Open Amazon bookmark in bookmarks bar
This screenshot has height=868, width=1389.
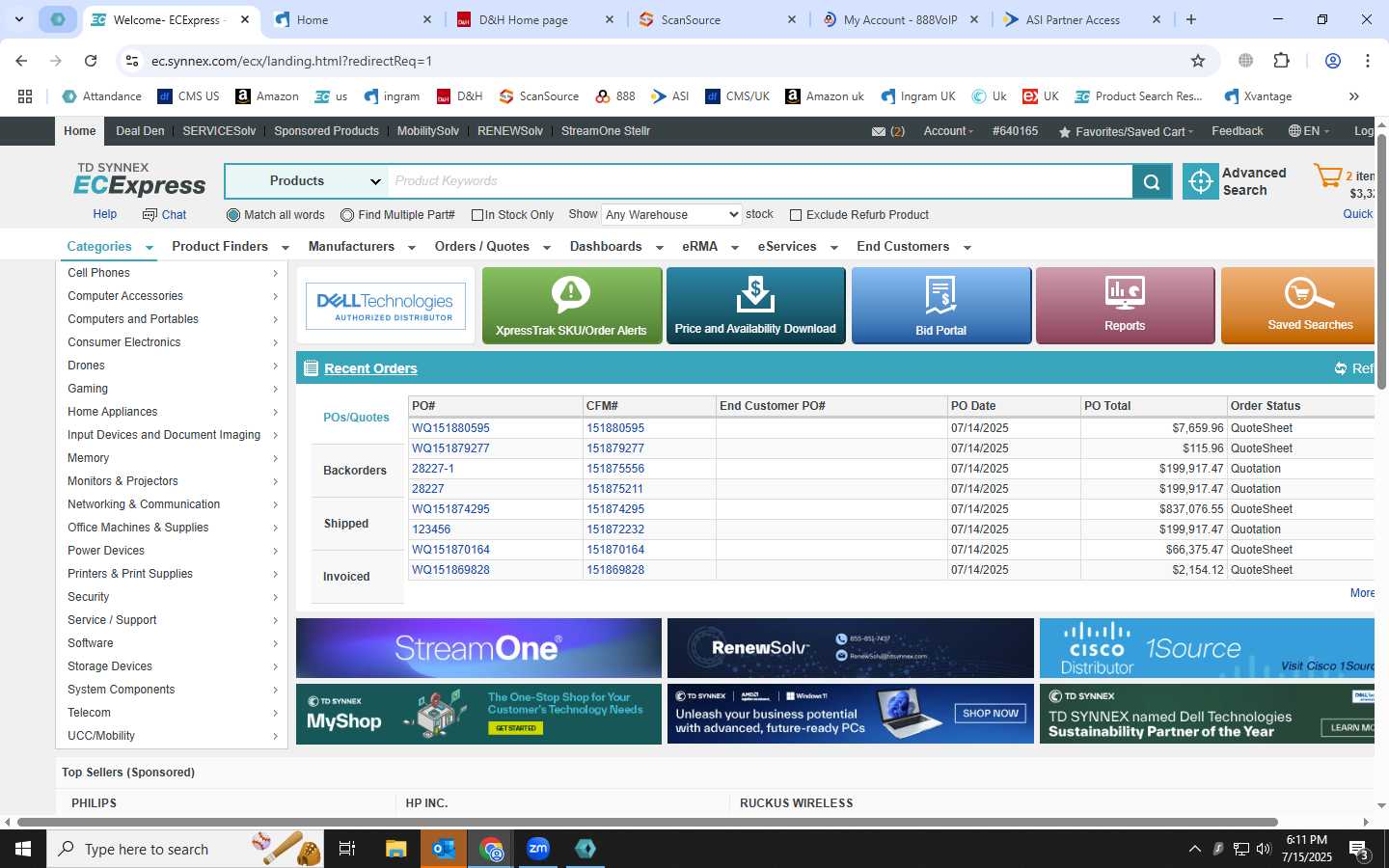[267, 96]
